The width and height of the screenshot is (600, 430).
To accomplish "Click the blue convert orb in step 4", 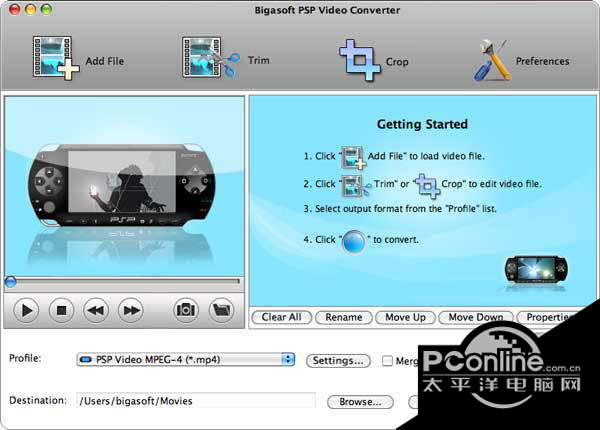I will pyautogui.click(x=354, y=242).
